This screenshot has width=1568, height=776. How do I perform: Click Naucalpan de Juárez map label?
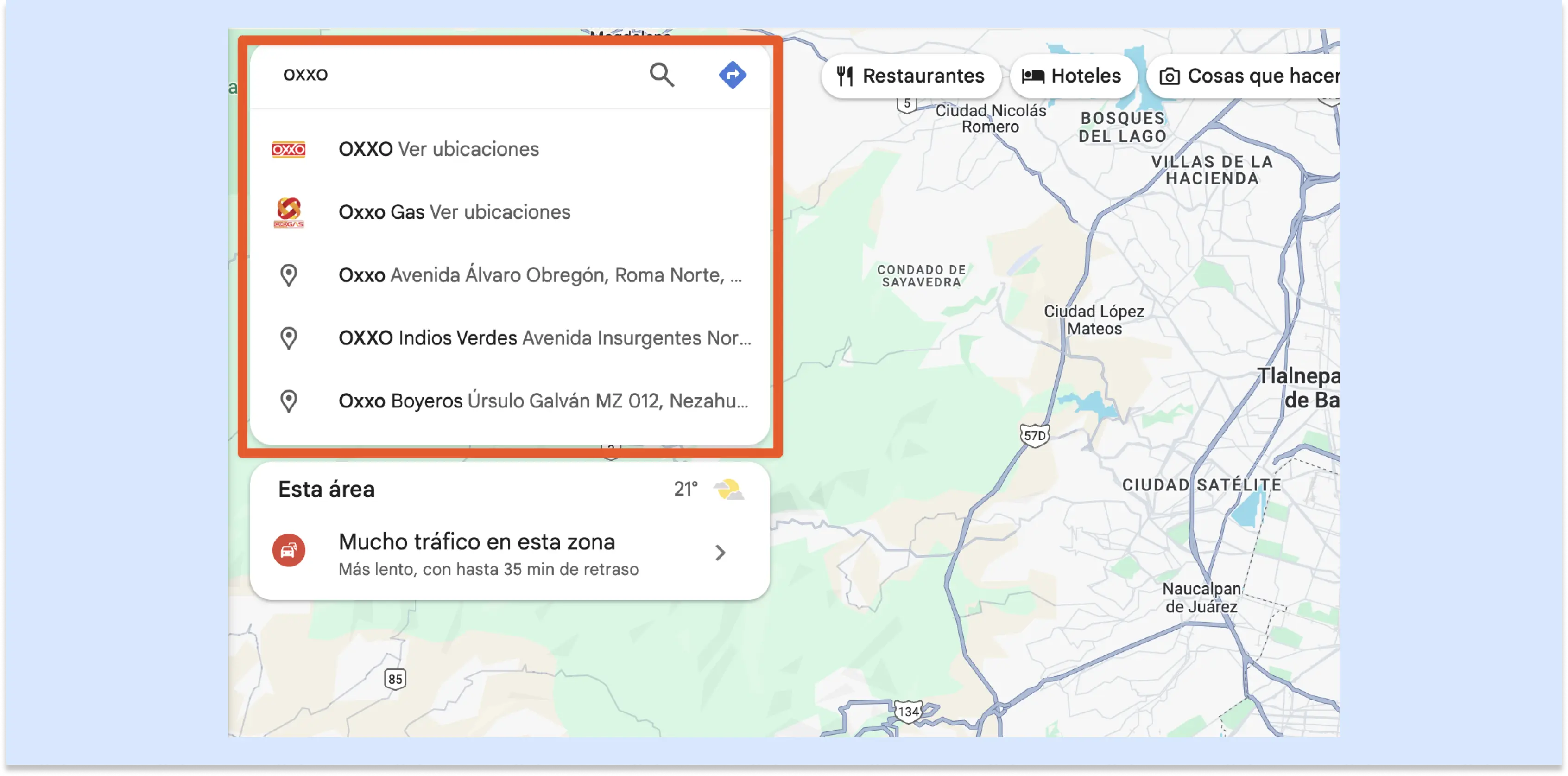point(1201,598)
